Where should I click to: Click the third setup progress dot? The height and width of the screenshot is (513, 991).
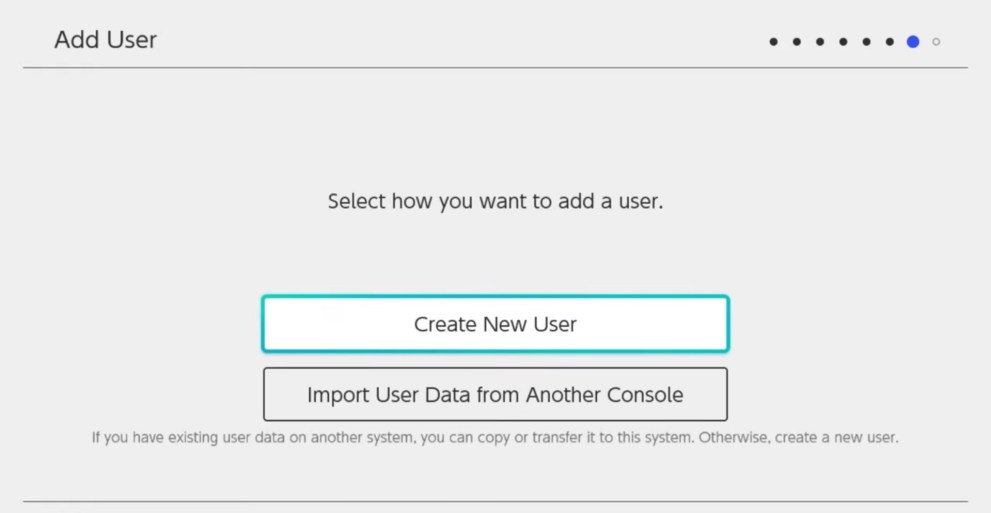819,42
